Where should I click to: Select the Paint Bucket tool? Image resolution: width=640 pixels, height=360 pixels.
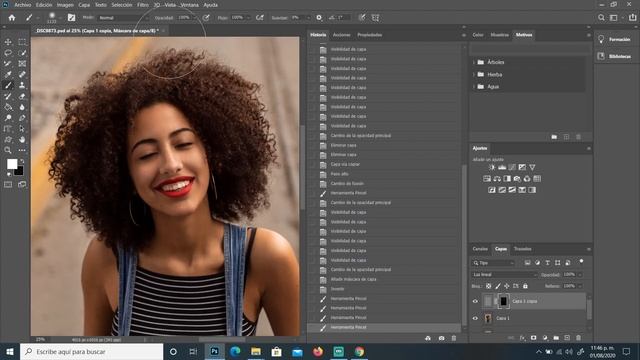pyautogui.click(x=8, y=107)
